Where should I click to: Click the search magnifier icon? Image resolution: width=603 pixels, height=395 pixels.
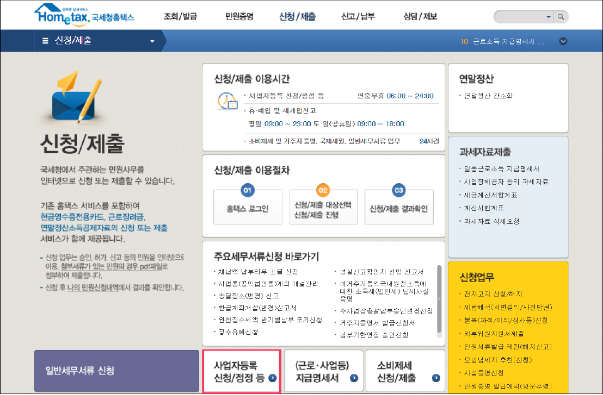click(561, 17)
